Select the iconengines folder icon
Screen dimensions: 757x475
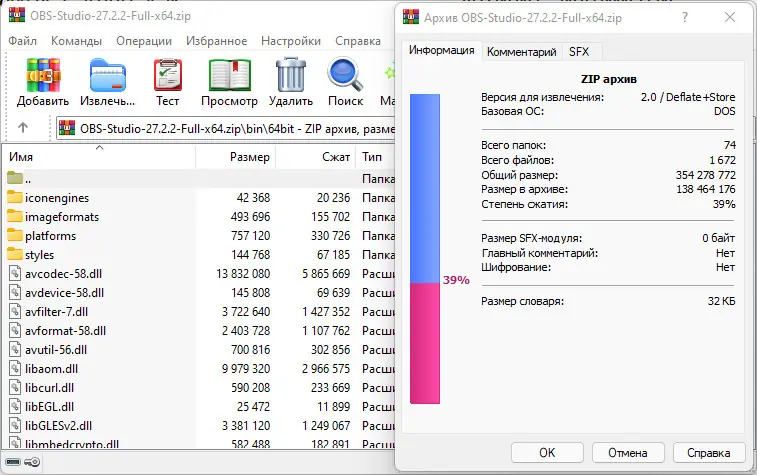[15, 197]
